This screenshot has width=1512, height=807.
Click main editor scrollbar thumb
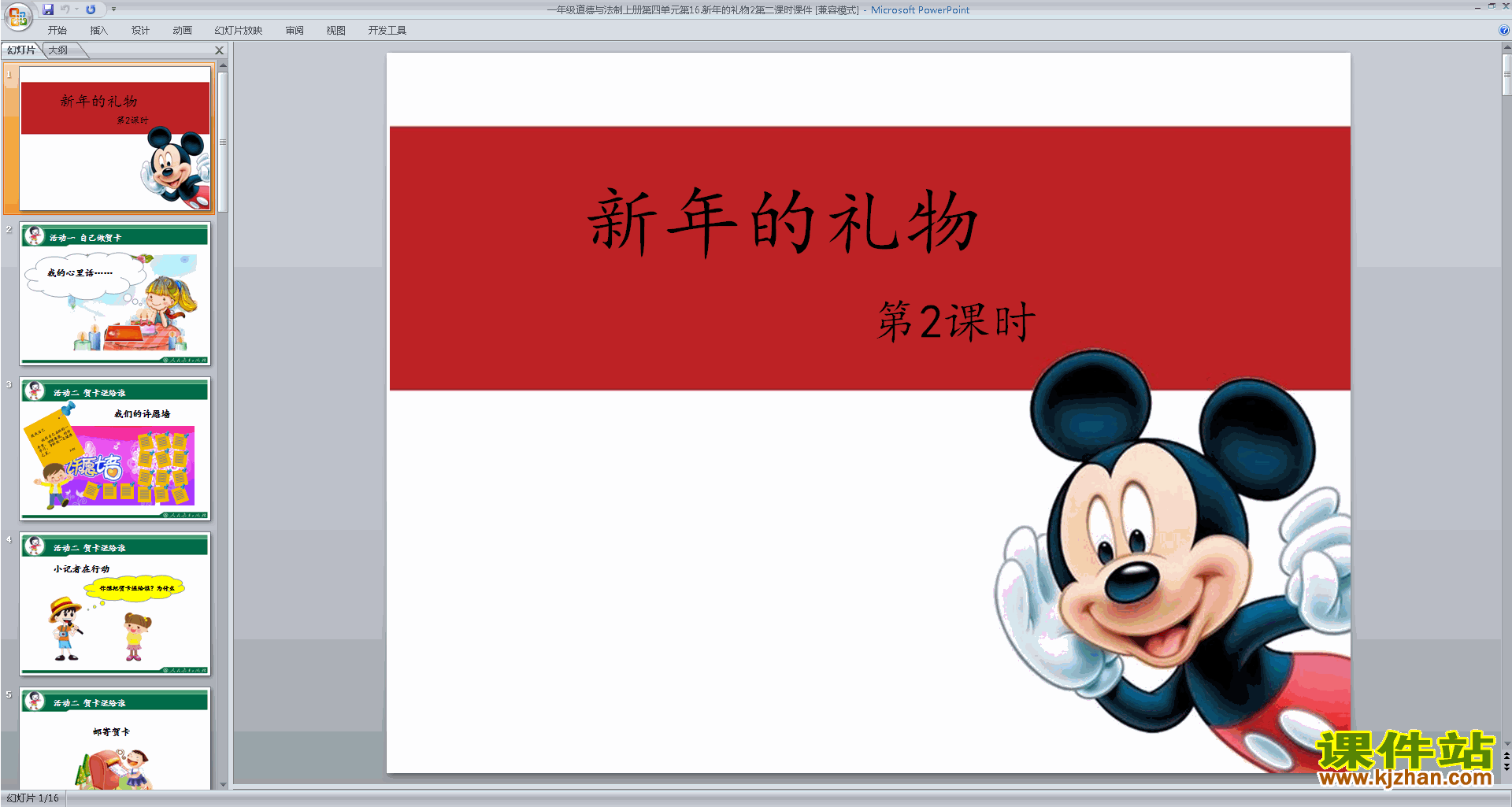pyautogui.click(x=1506, y=75)
